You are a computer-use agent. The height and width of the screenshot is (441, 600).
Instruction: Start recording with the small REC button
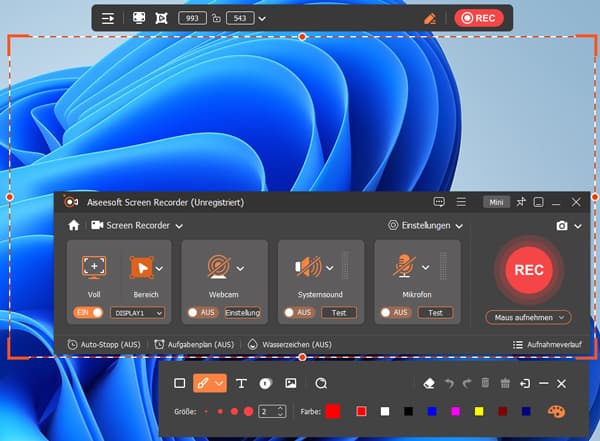click(x=479, y=18)
